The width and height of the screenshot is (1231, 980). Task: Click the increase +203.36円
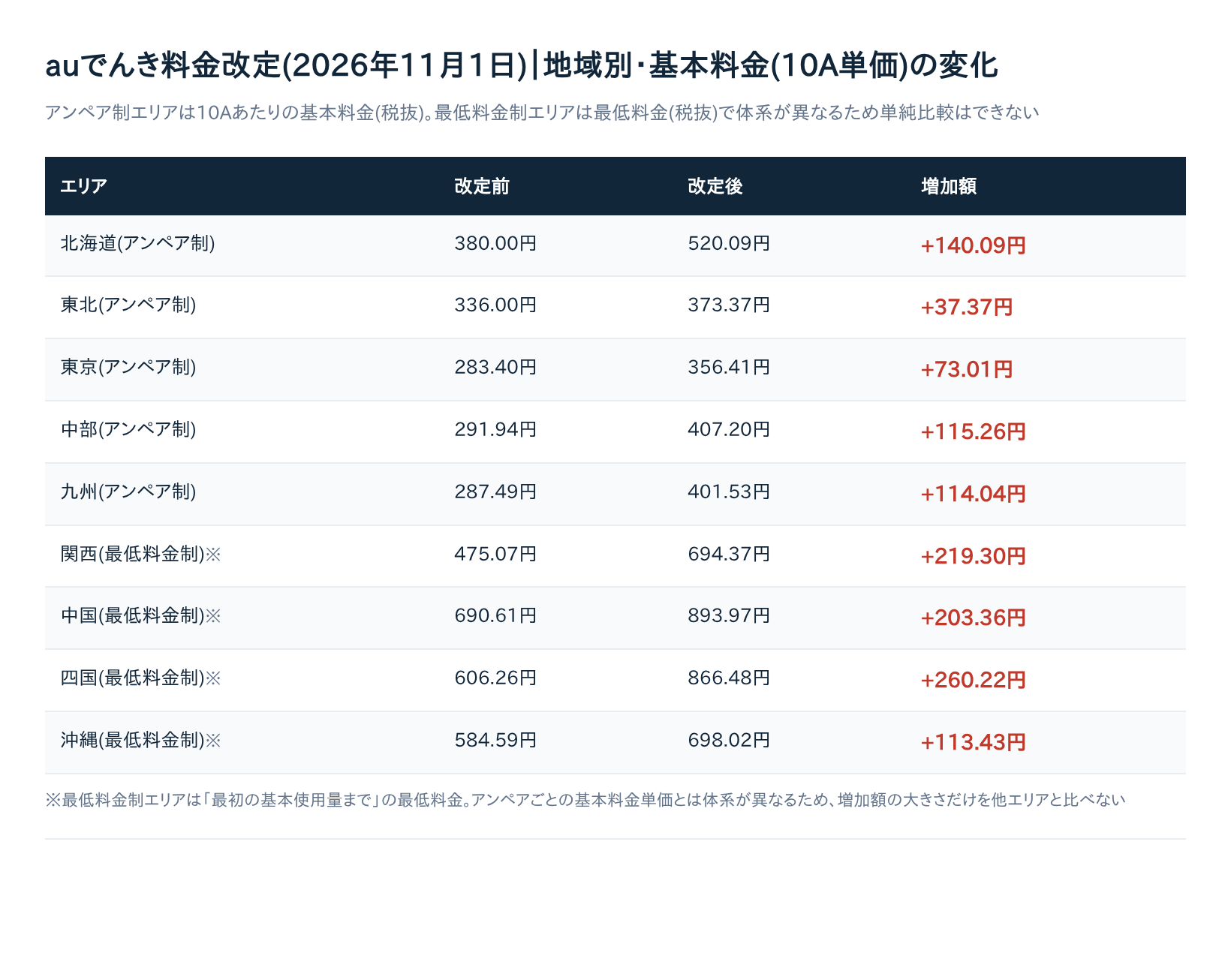pyautogui.click(x=973, y=618)
